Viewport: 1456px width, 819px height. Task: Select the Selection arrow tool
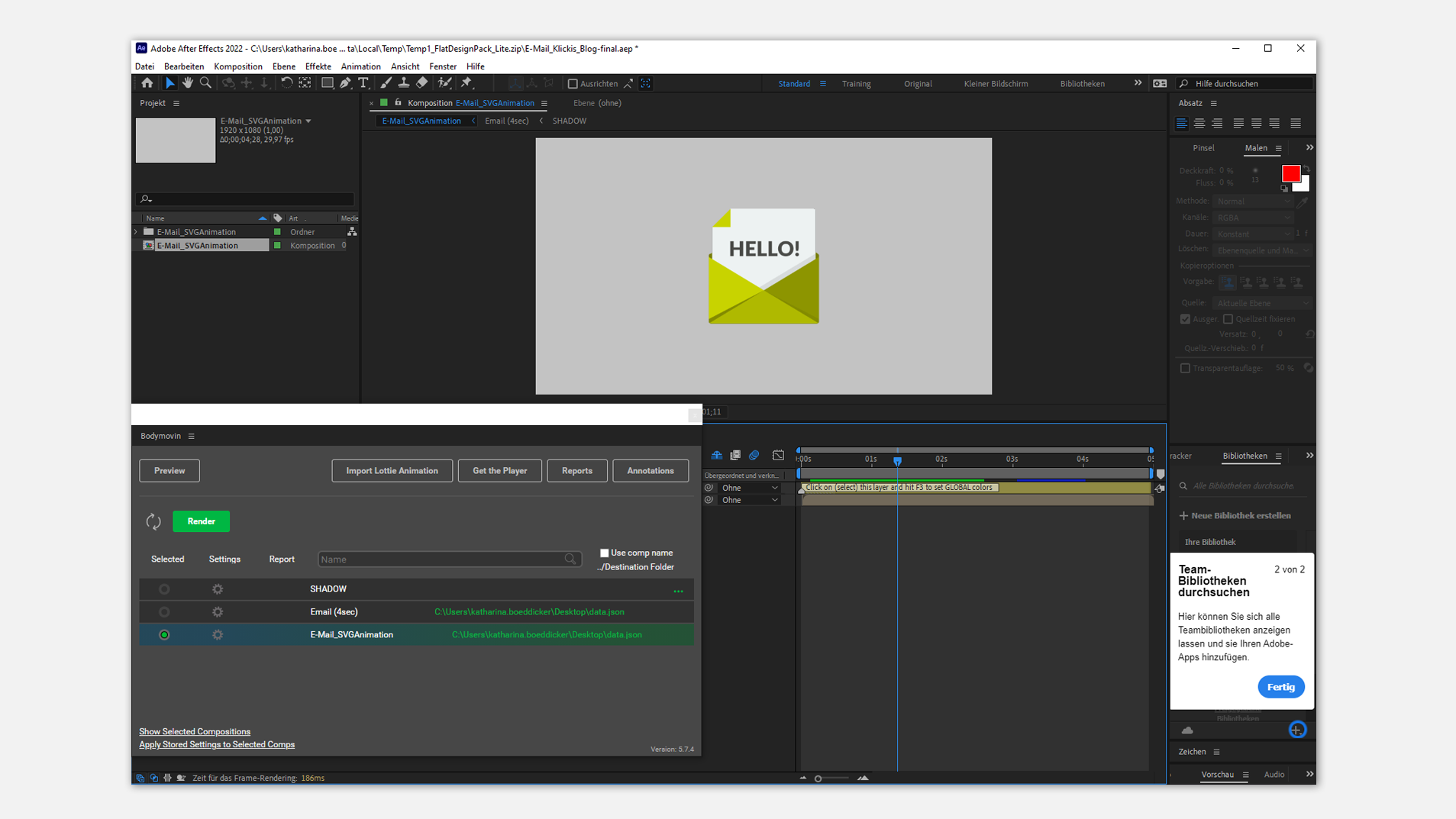169,83
